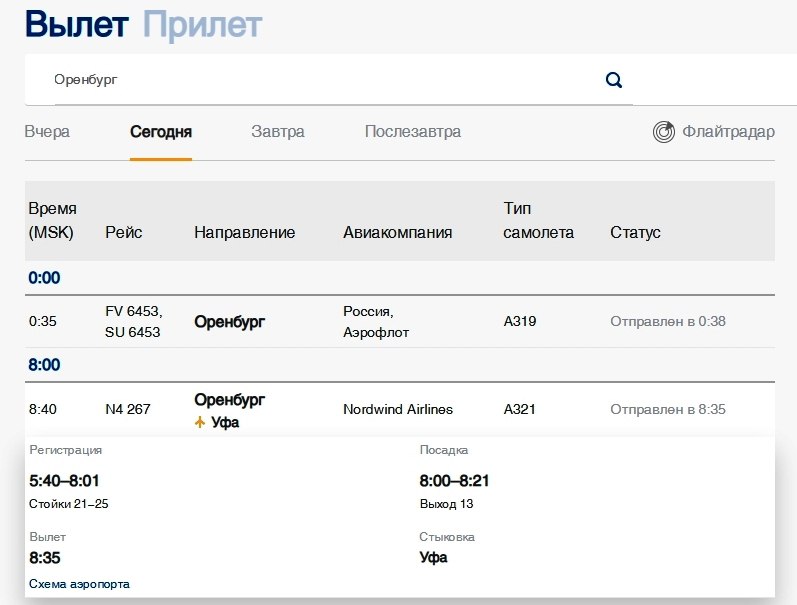Switch to the Прилет arrivals heading
Image resolution: width=797 pixels, height=605 pixels.
202,25
